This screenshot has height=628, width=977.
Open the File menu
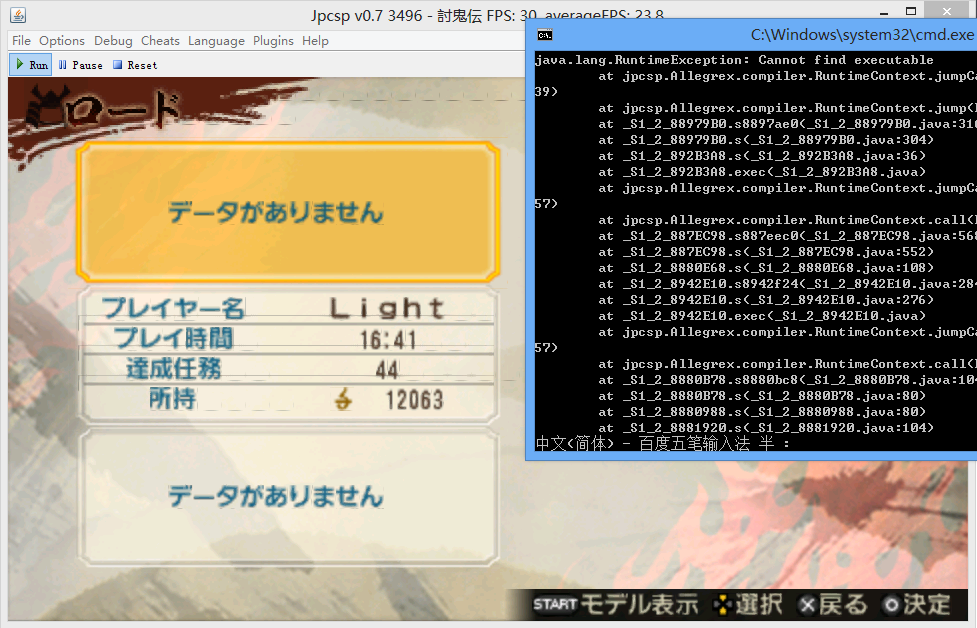(x=21, y=41)
